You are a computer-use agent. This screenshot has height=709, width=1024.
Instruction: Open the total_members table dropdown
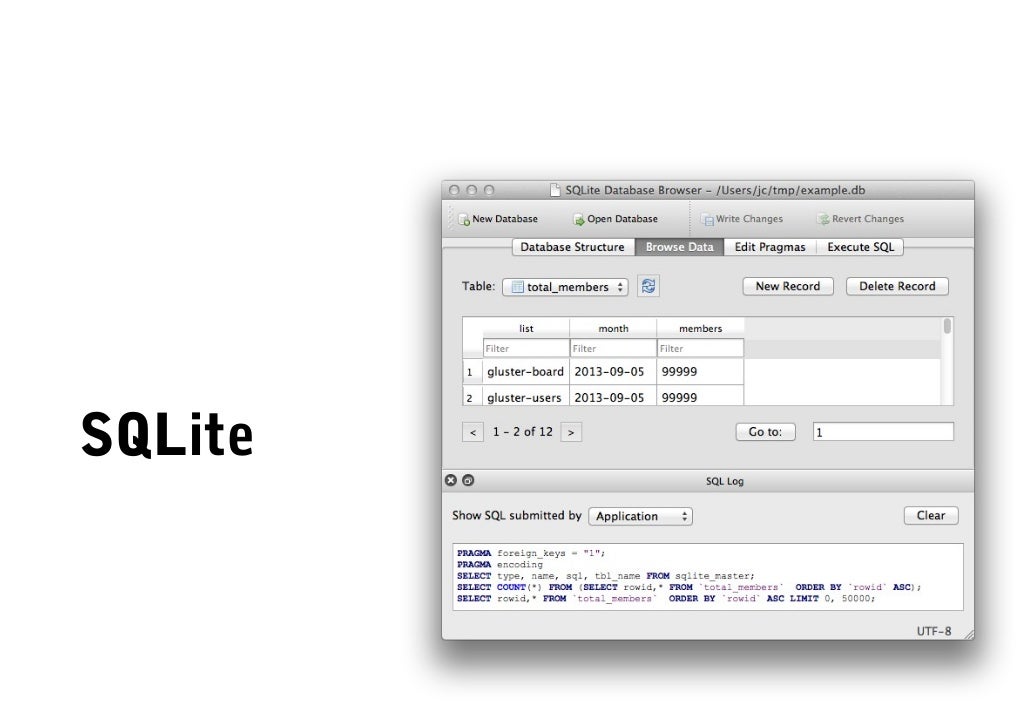565,287
